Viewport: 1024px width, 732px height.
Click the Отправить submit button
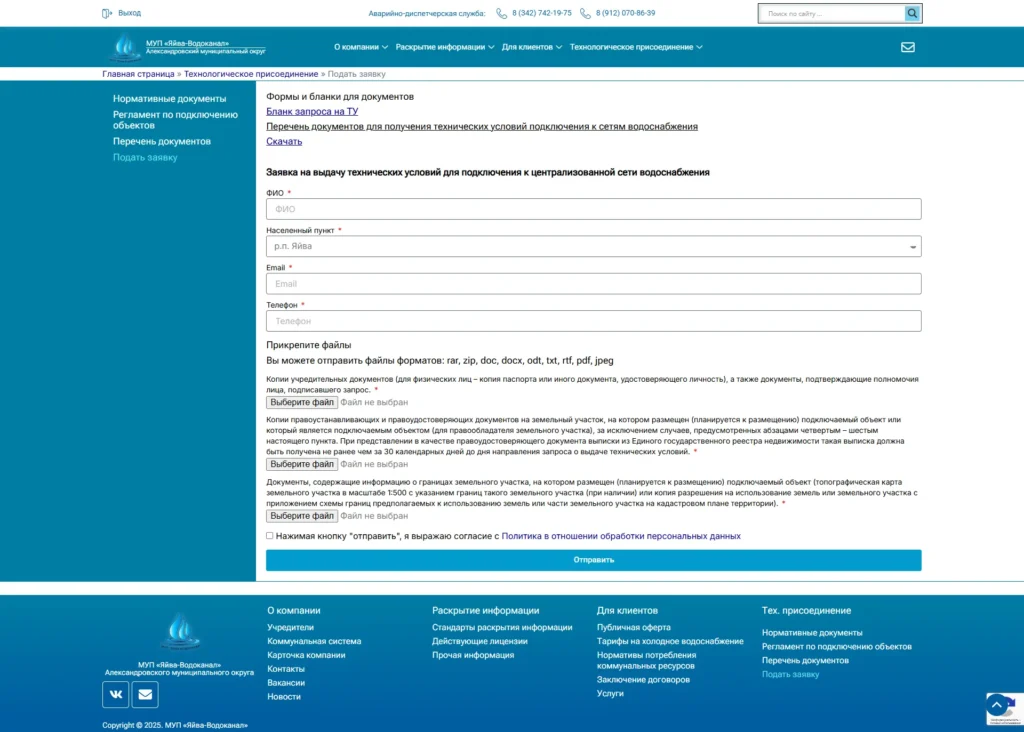(594, 560)
